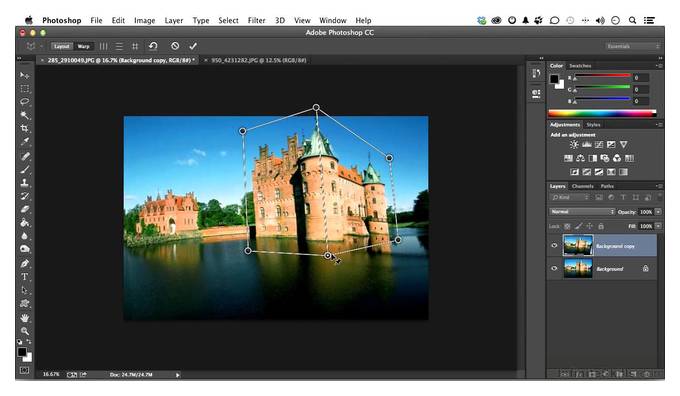Toggle lock position
The image size is (680, 396).
(590, 226)
